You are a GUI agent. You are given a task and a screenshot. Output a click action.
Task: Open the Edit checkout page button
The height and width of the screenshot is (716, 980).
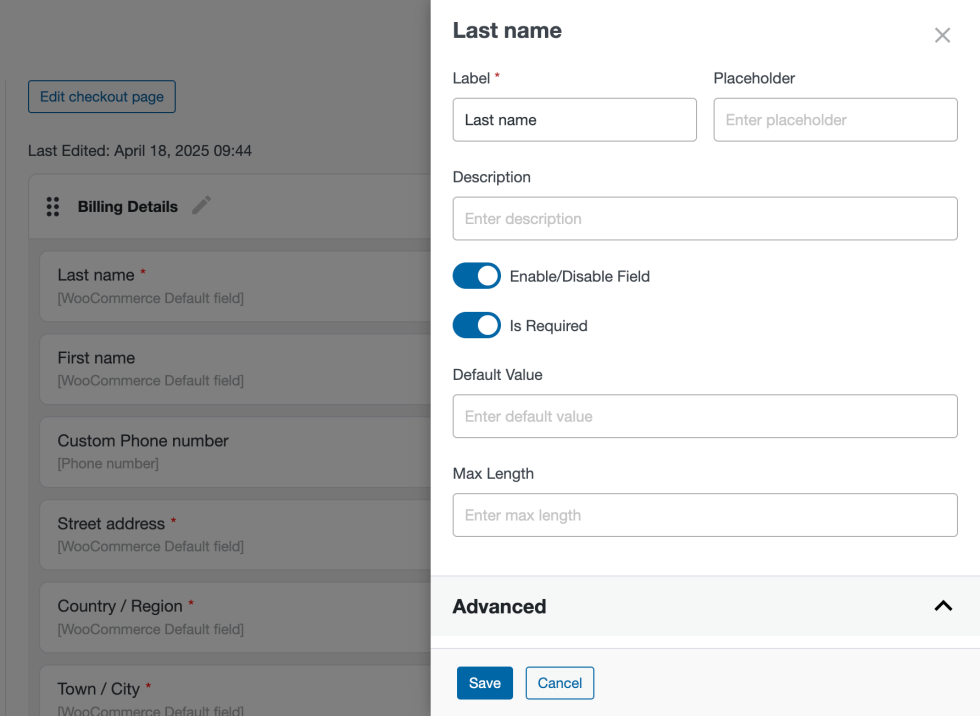pyautogui.click(x=102, y=97)
